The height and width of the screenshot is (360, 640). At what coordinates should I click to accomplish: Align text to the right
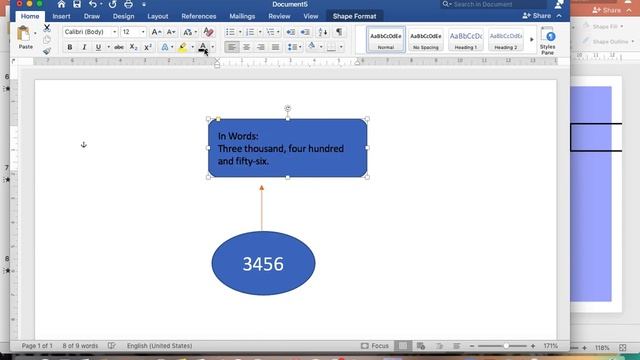click(261, 47)
